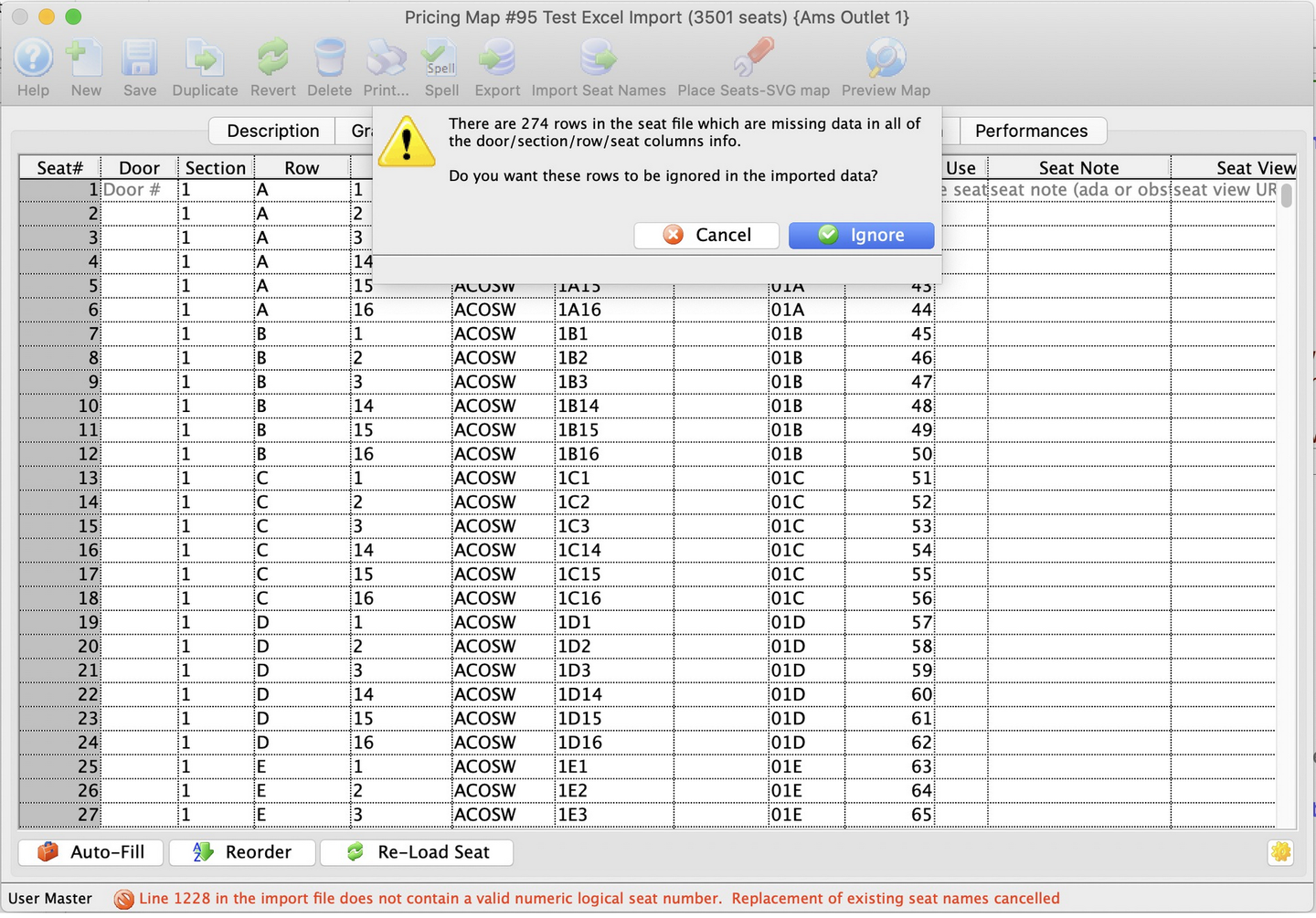
Task: Click the green zoom window button
Action: pyautogui.click(x=74, y=16)
